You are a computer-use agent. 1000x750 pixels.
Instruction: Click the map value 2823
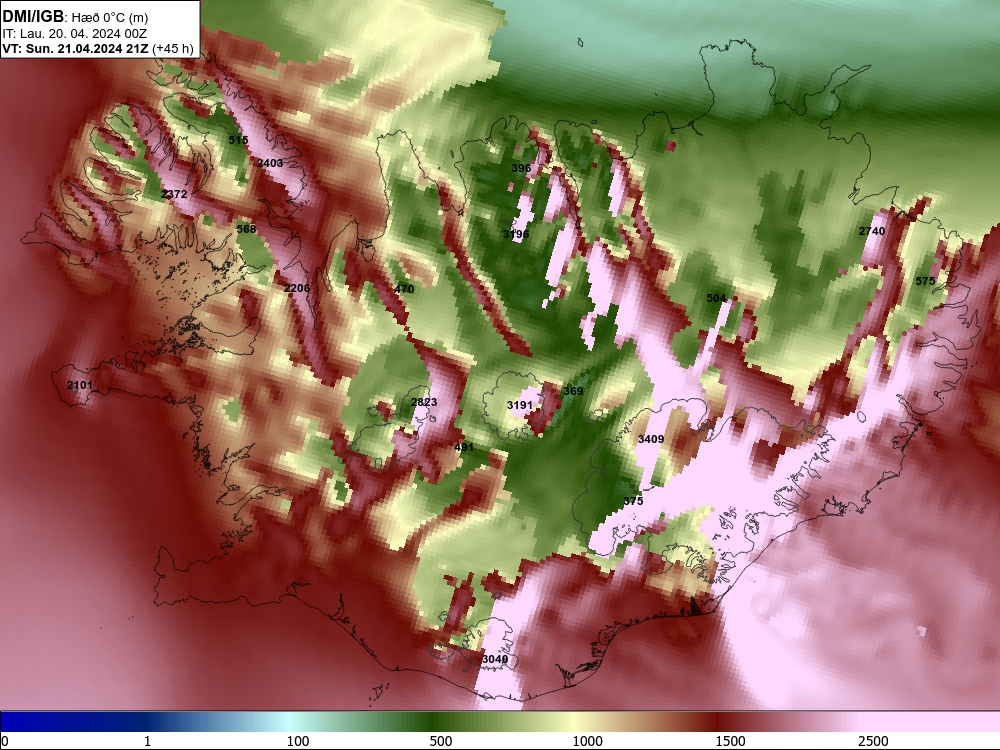click(424, 402)
